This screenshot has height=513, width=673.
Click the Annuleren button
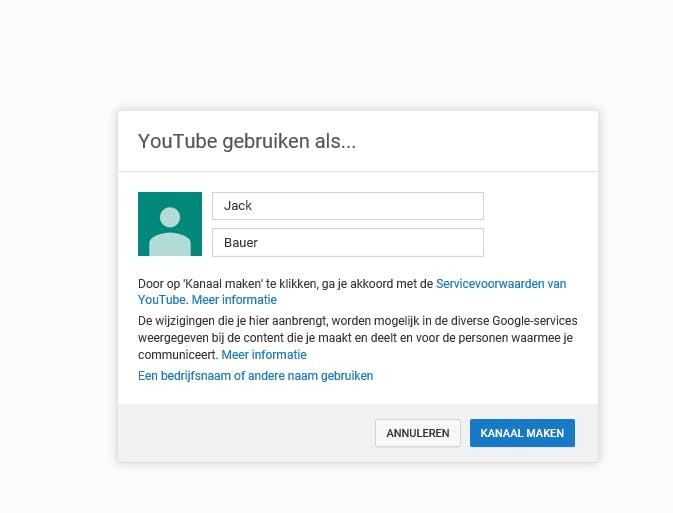pyautogui.click(x=418, y=433)
